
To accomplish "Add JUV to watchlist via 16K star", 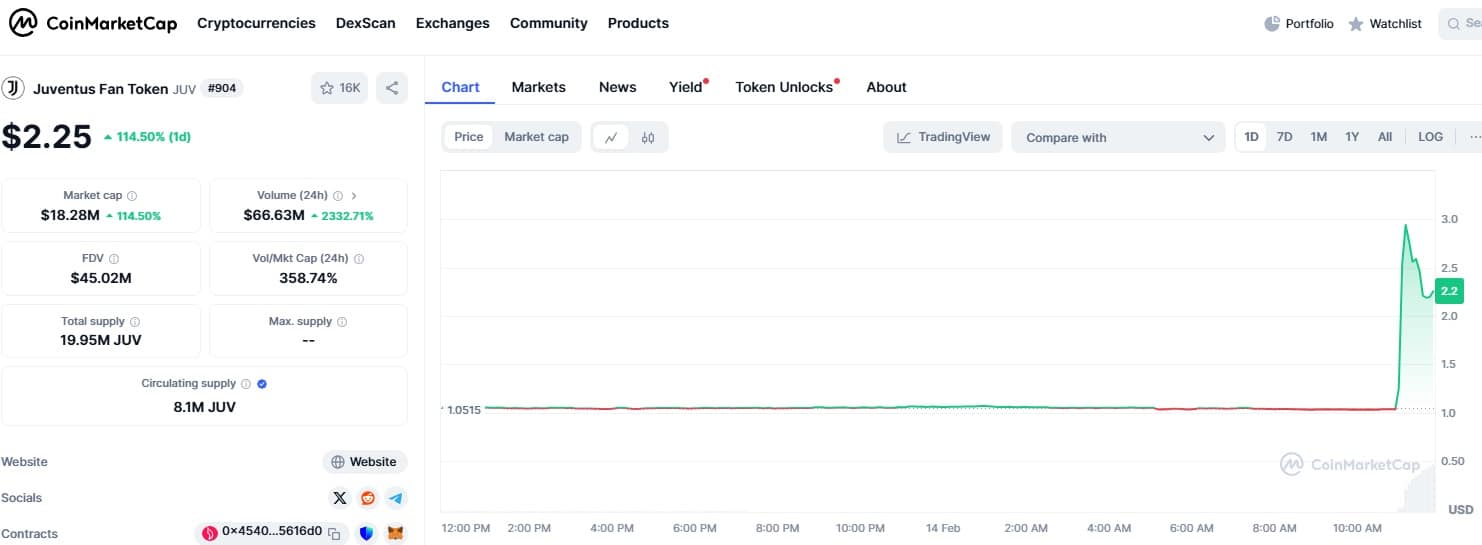I will [x=340, y=88].
